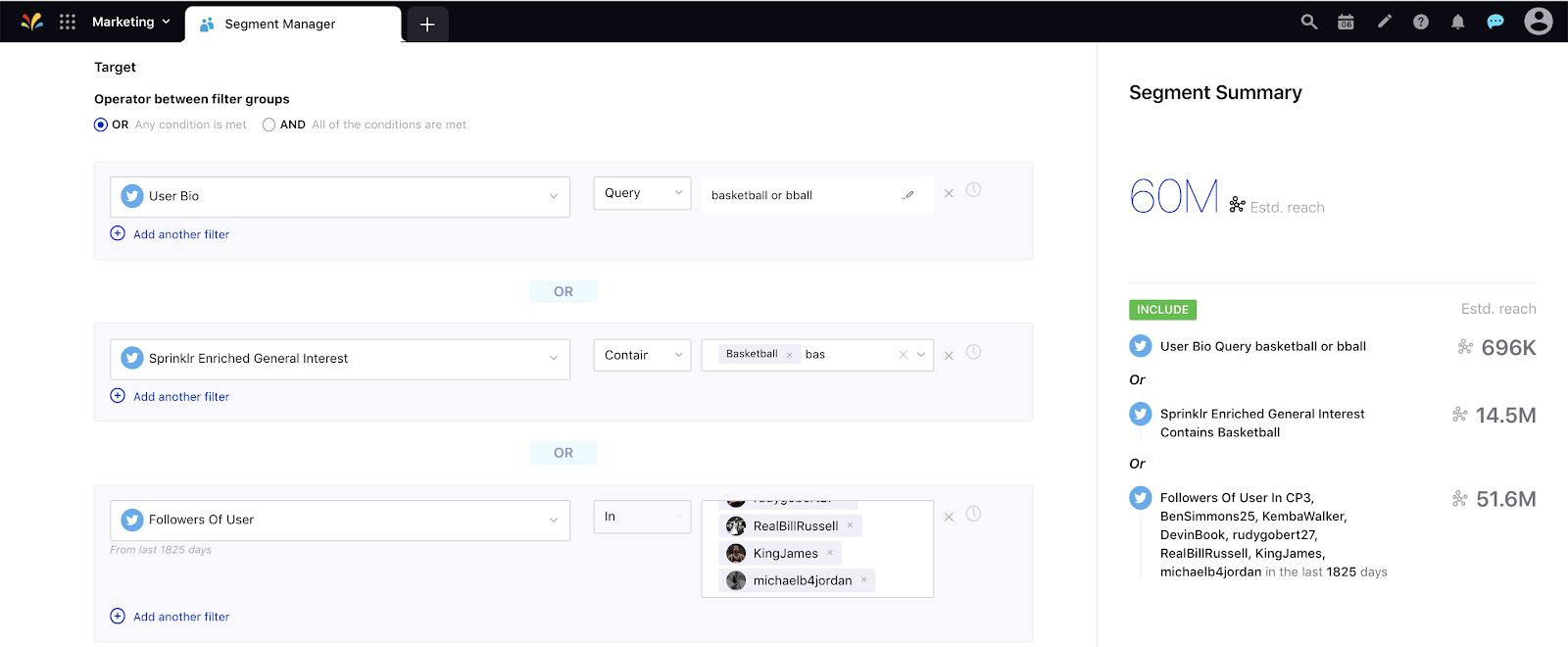The width and height of the screenshot is (1568, 647).
Task: Clear the interest values with inner X
Action: (x=904, y=355)
